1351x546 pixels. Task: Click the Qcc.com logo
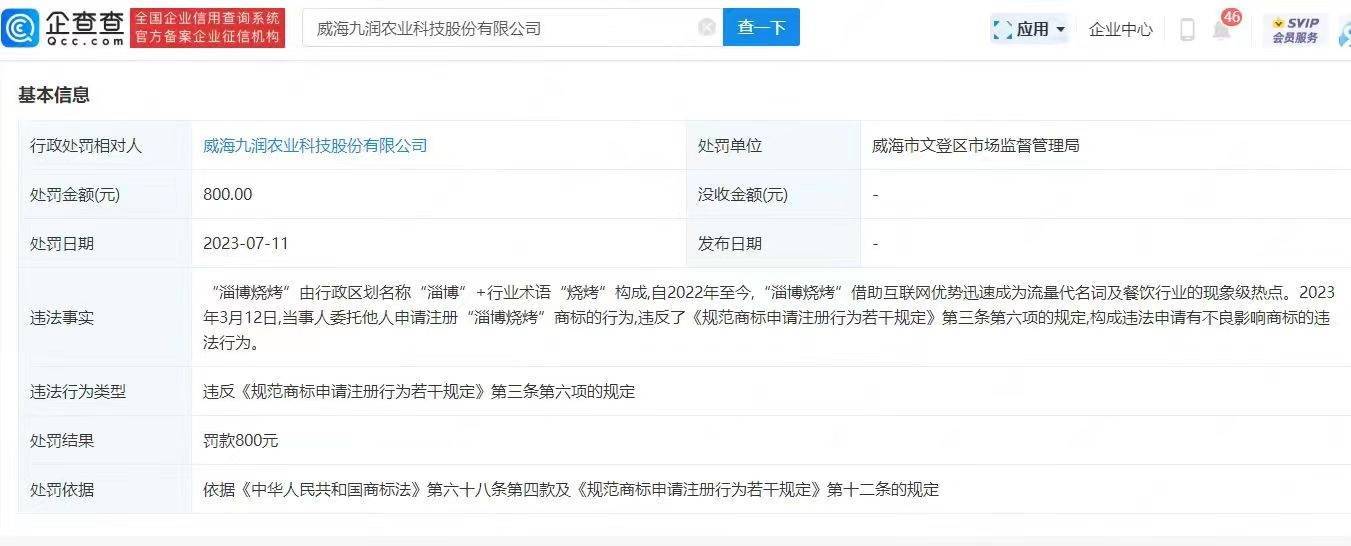pos(63,28)
